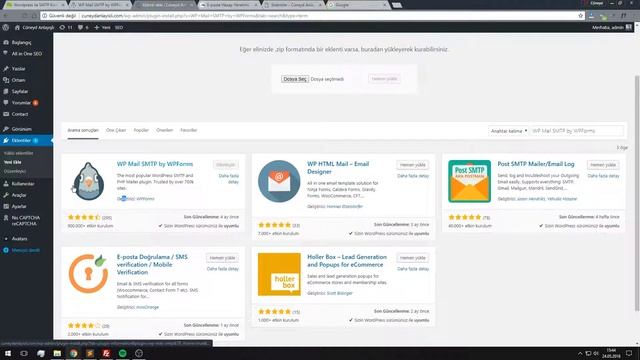Click WP Mail SMTP pigeon thumbnail
640x360 pixels.
88,181
